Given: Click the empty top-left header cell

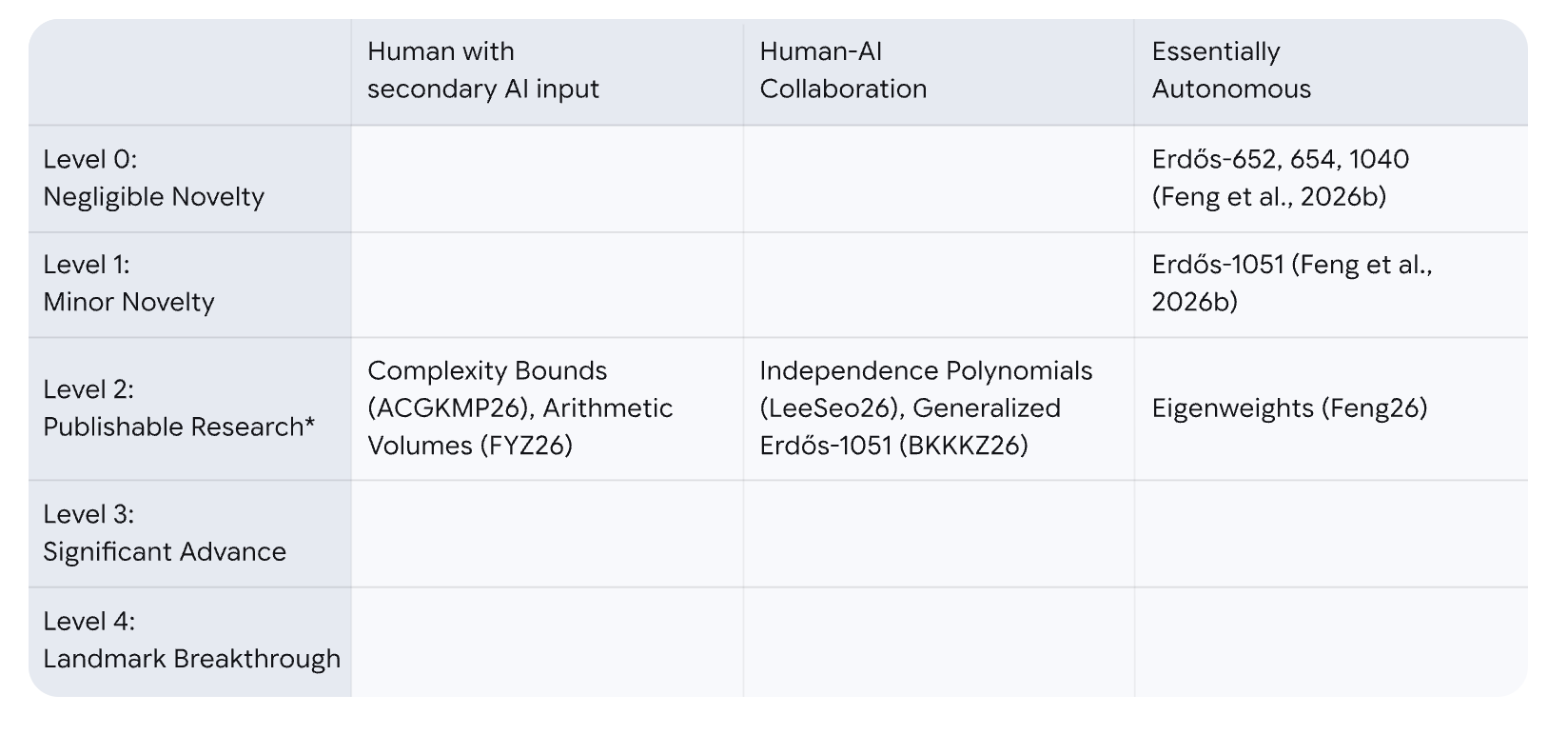Looking at the screenshot, I should (x=189, y=72).
